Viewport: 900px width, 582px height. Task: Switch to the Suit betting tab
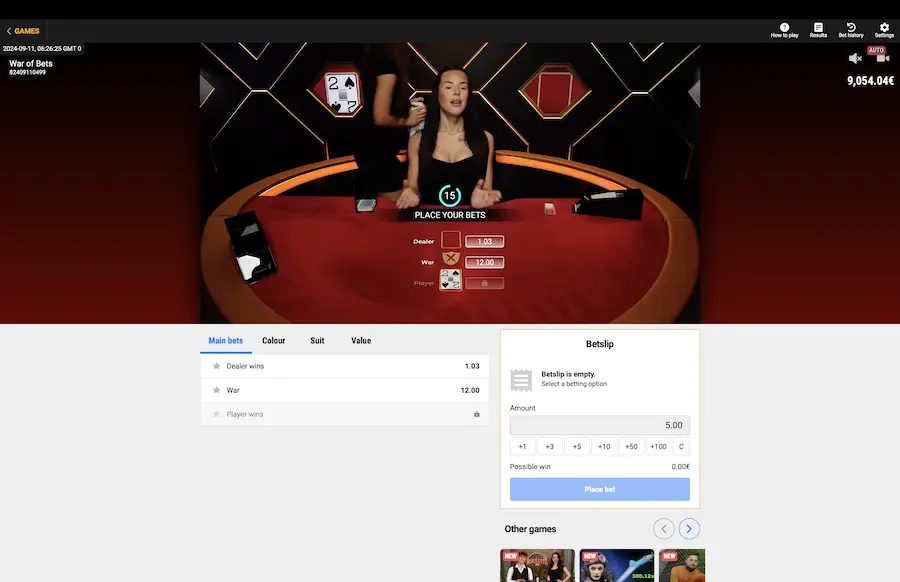click(x=317, y=340)
